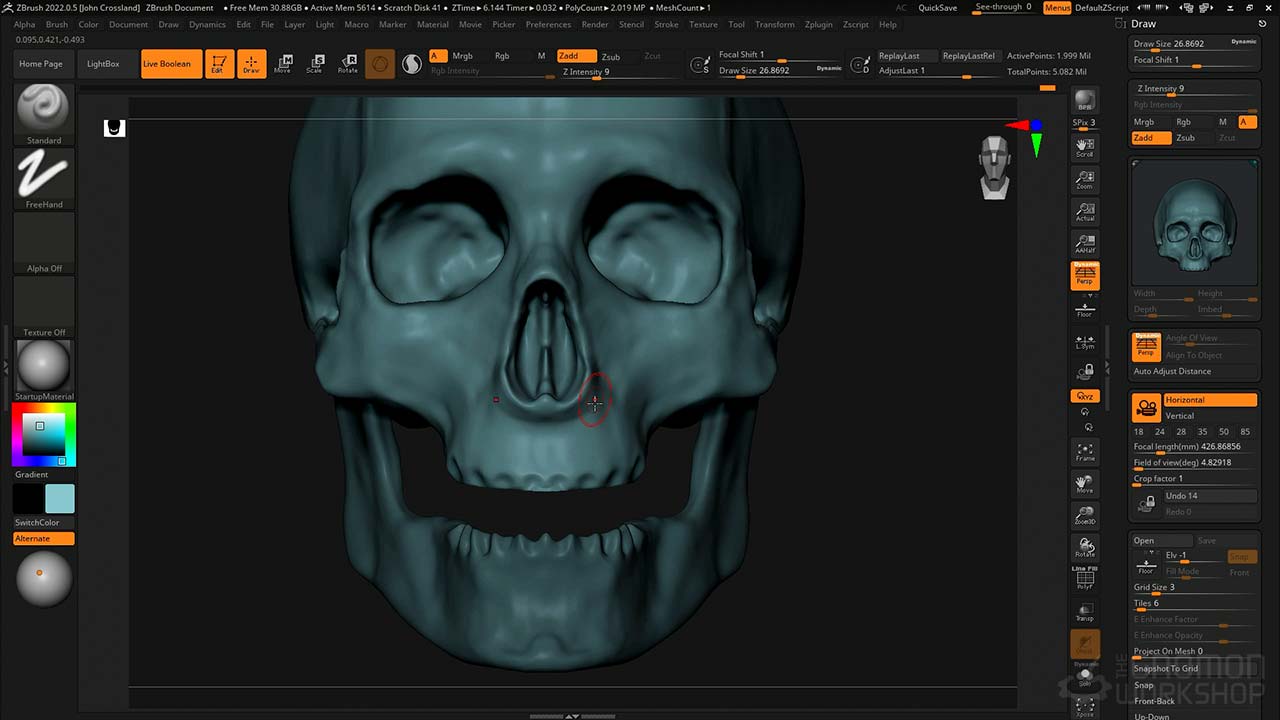
Task: Toggle the Floor grid in right shelf
Action: coord(1085,310)
